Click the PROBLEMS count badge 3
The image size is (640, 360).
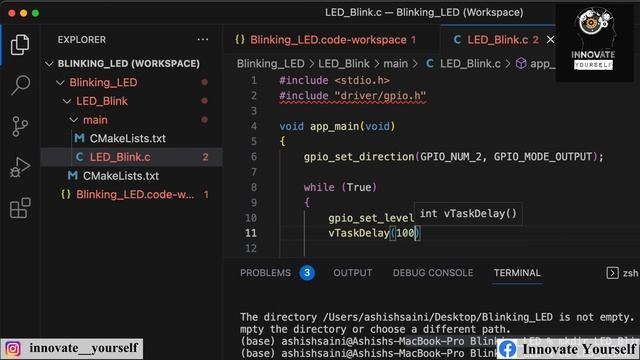click(307, 273)
